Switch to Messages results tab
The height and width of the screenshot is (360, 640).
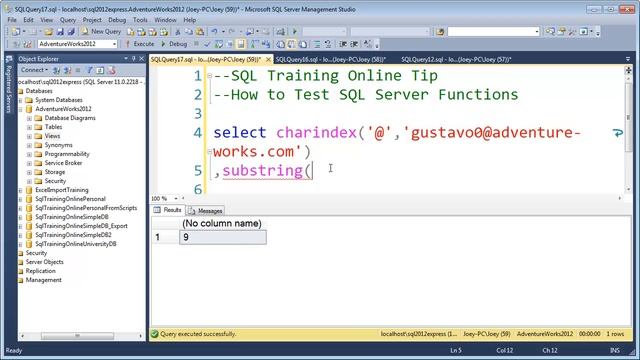(x=205, y=211)
